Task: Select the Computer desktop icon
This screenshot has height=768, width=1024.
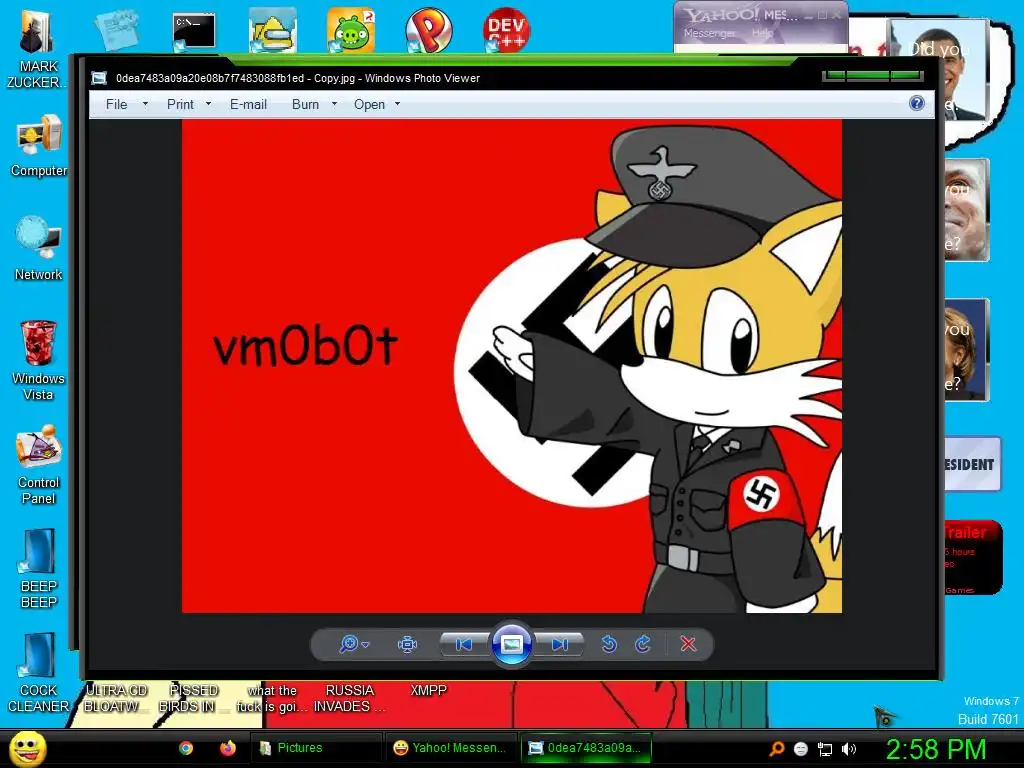Action: tap(39, 146)
